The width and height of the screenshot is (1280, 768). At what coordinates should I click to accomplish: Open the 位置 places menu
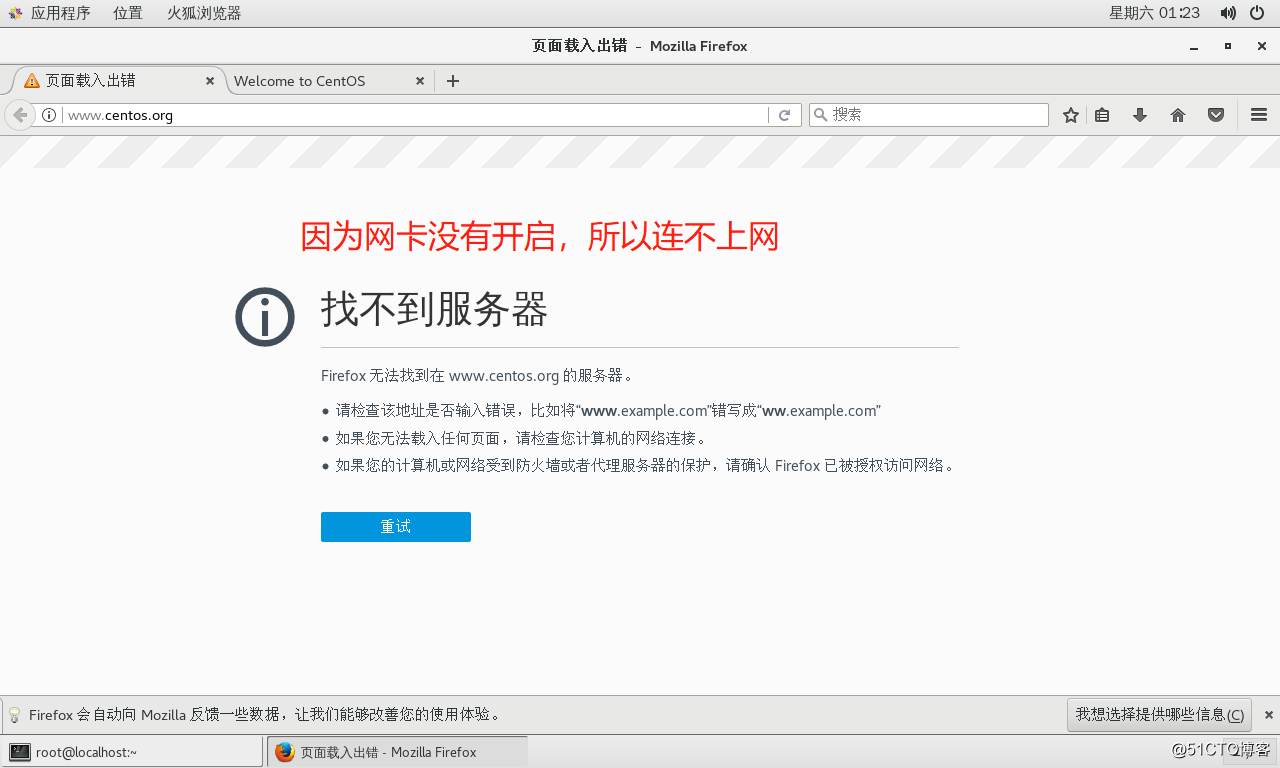point(128,13)
